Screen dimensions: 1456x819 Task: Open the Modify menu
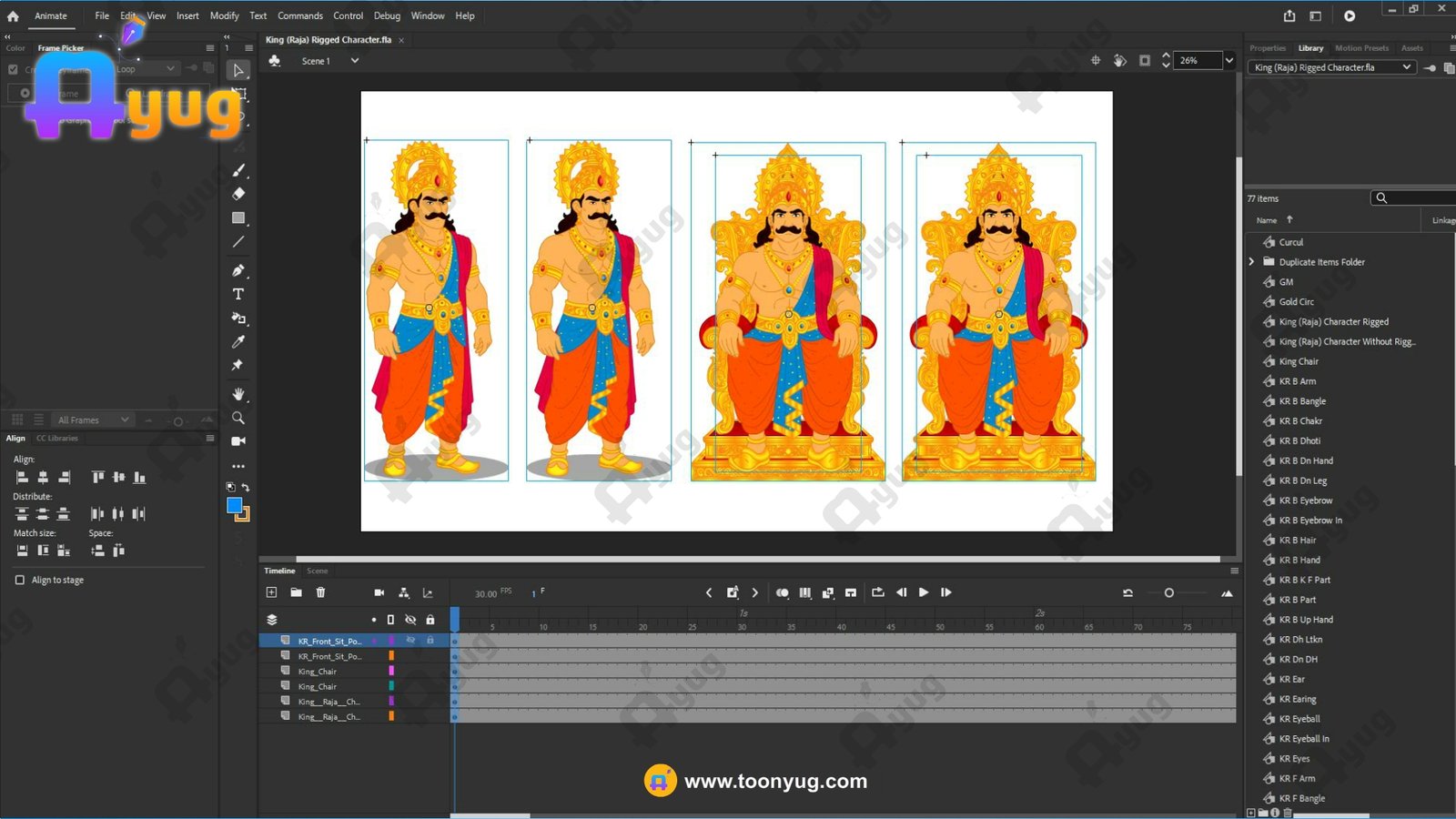coord(224,15)
